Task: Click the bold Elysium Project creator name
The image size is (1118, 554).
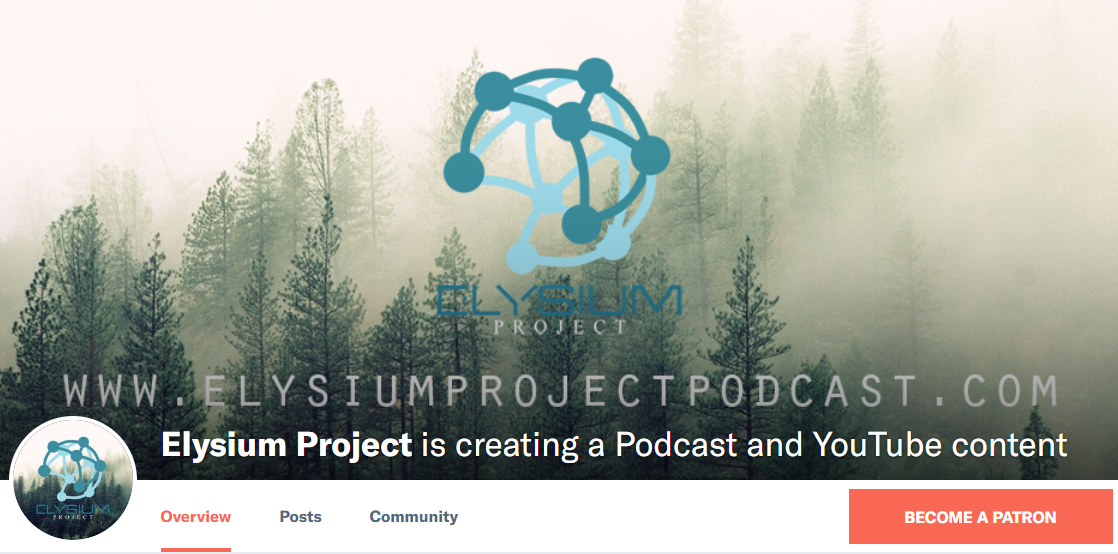Action: coord(287,445)
